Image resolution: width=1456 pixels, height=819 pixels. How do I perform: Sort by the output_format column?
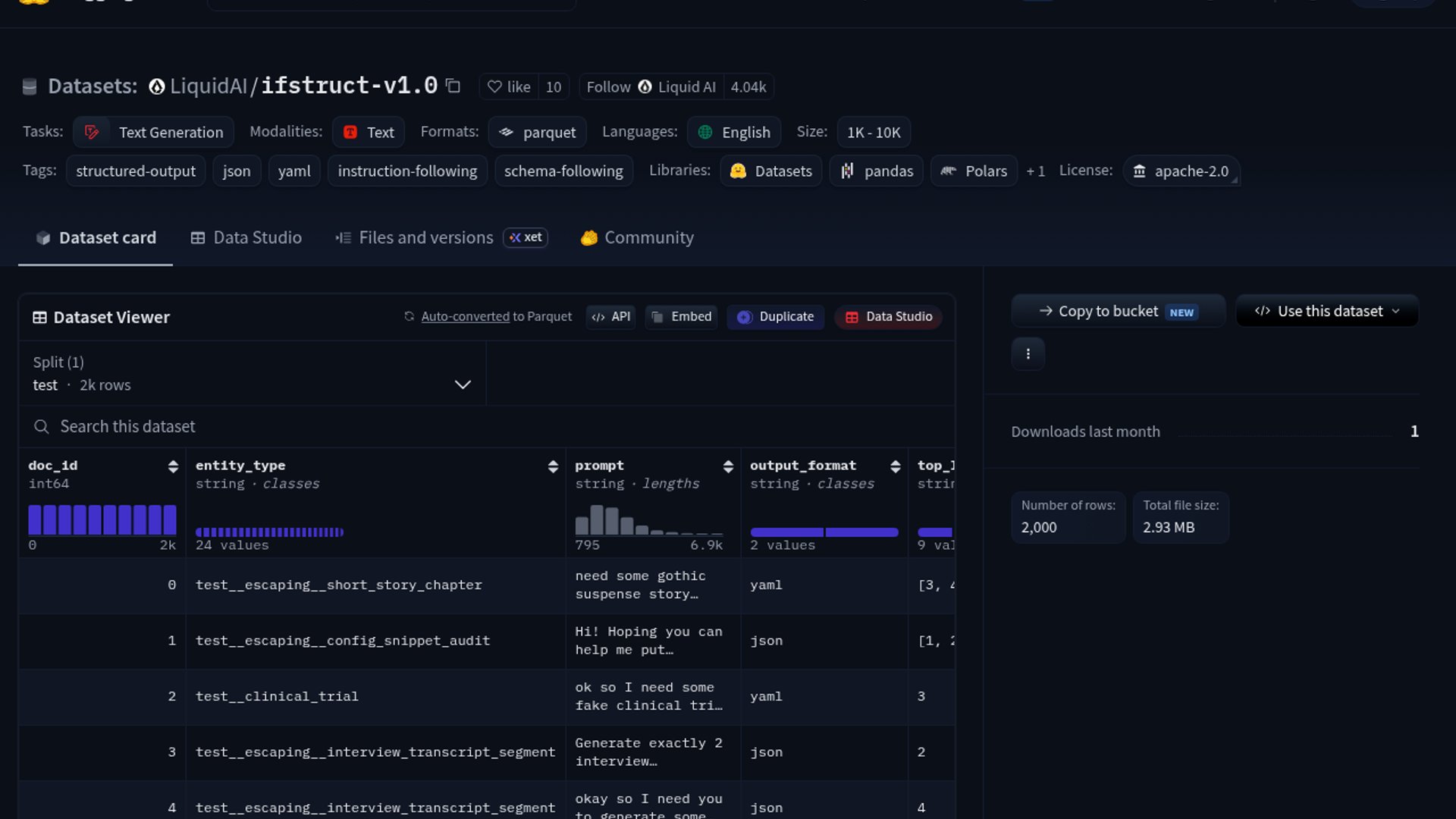896,466
